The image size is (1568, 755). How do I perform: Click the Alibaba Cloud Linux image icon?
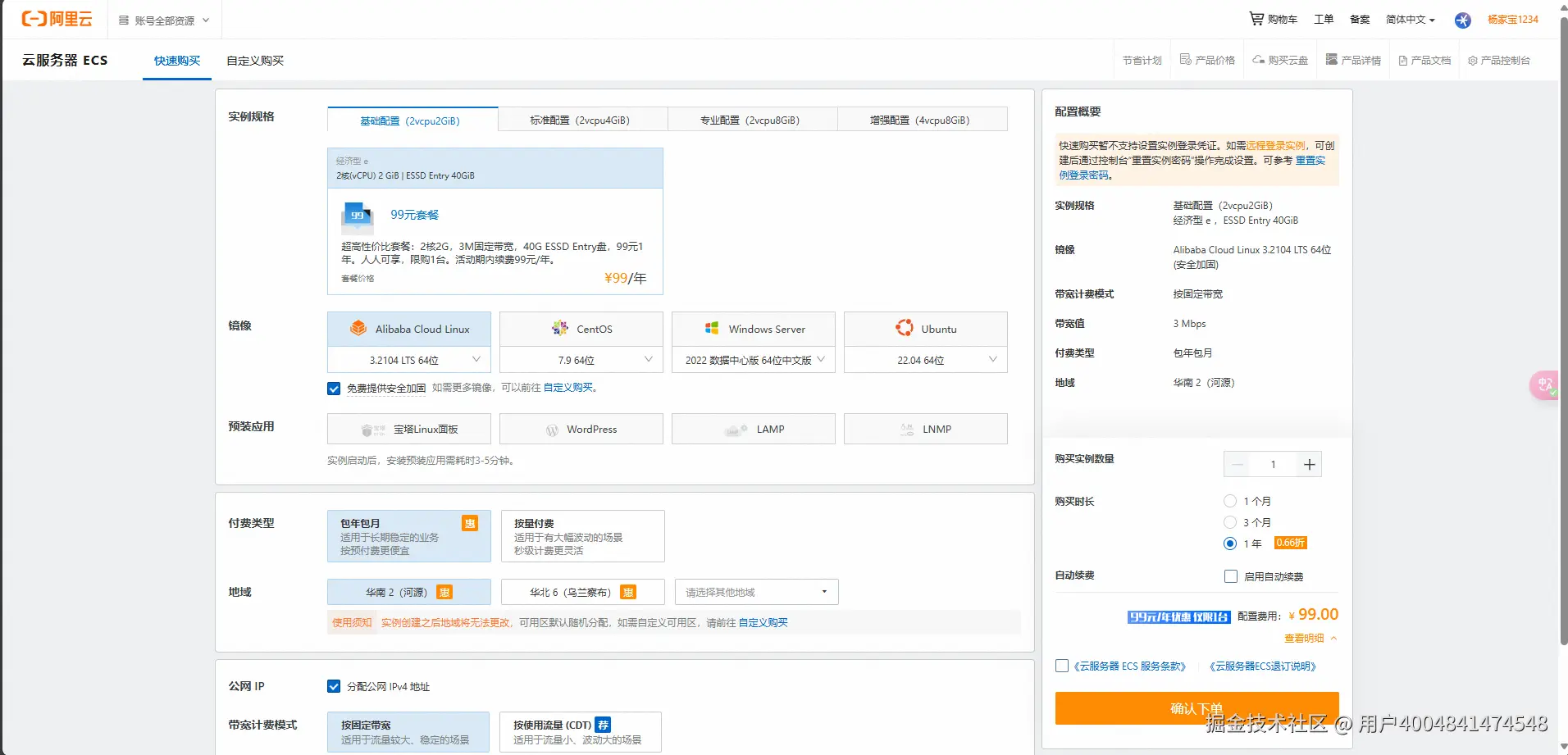pyautogui.click(x=358, y=329)
